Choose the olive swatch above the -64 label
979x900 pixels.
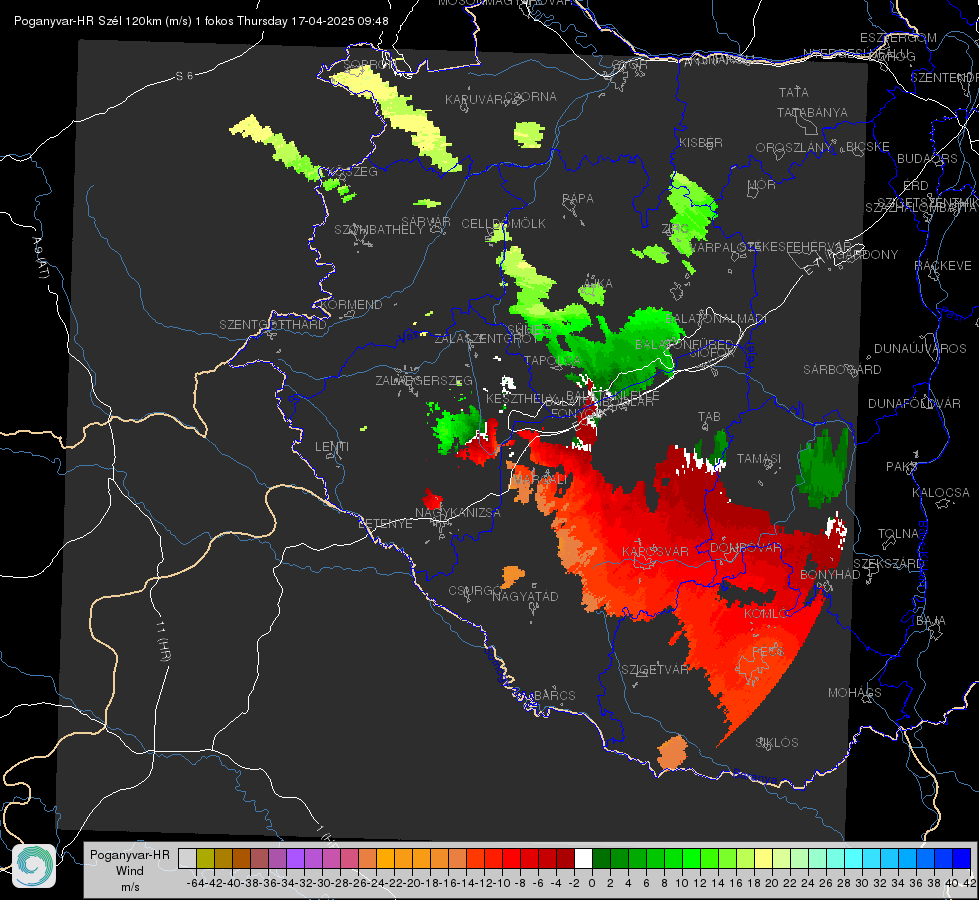click(x=205, y=859)
